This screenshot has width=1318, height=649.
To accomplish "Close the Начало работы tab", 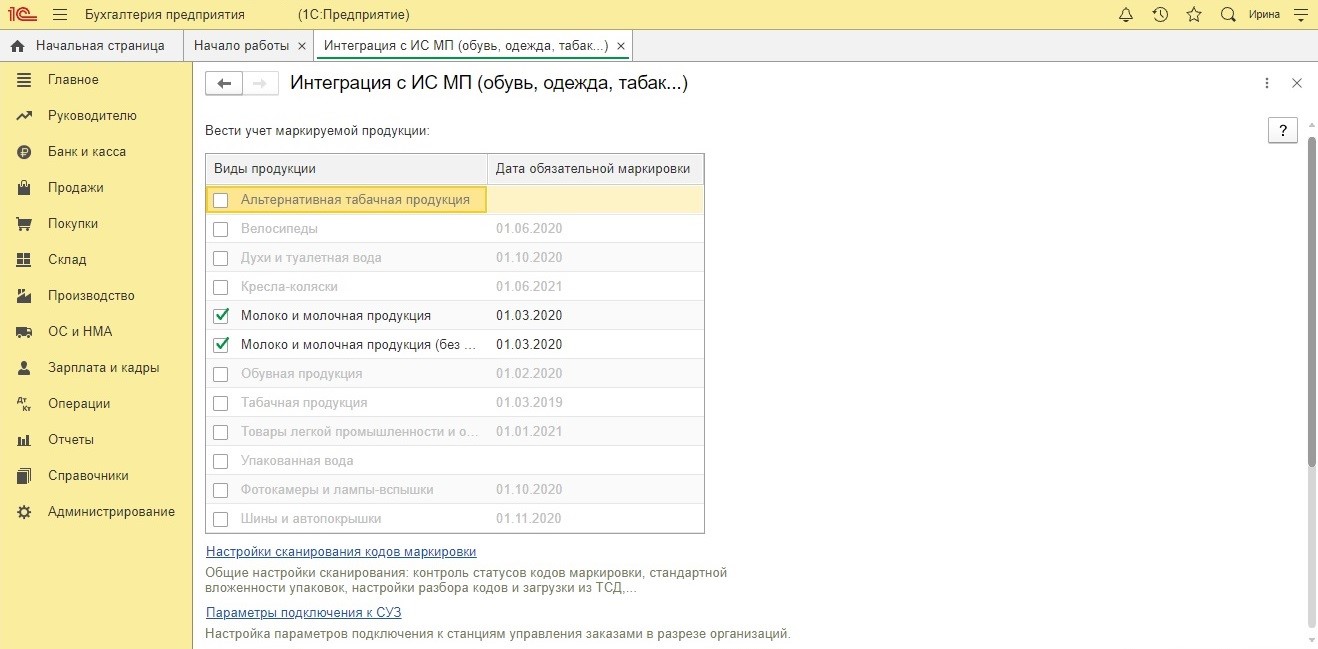I will (302, 46).
